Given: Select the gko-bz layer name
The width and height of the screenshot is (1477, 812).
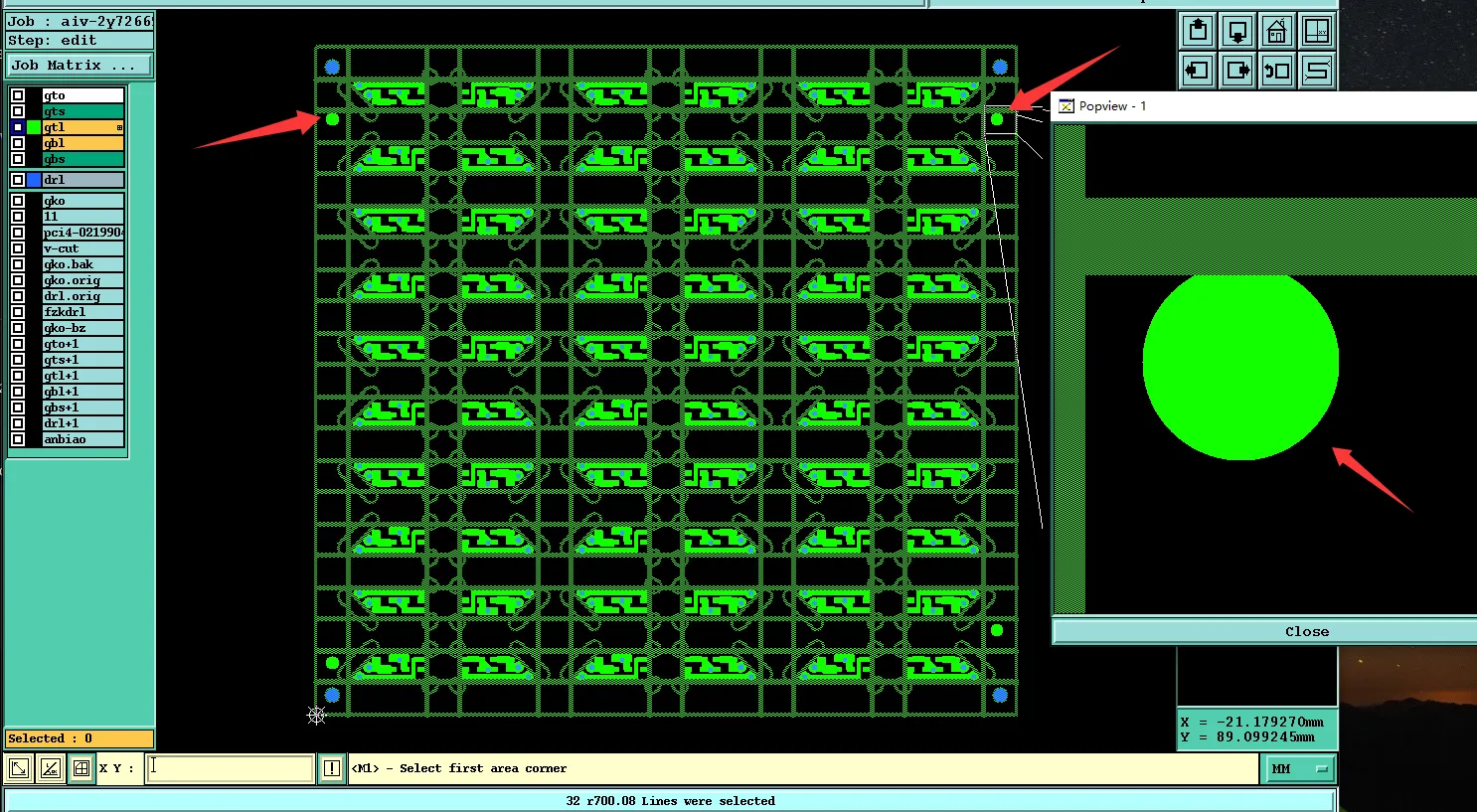Looking at the screenshot, I should (x=83, y=328).
